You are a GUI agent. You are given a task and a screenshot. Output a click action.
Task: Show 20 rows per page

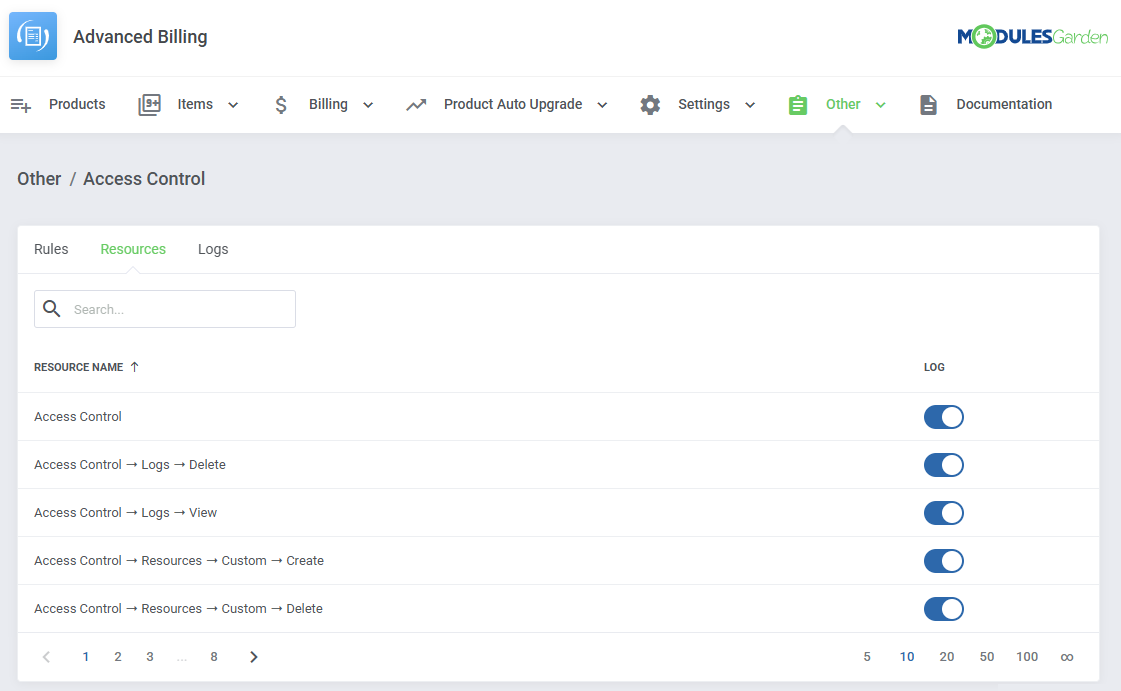coord(947,657)
